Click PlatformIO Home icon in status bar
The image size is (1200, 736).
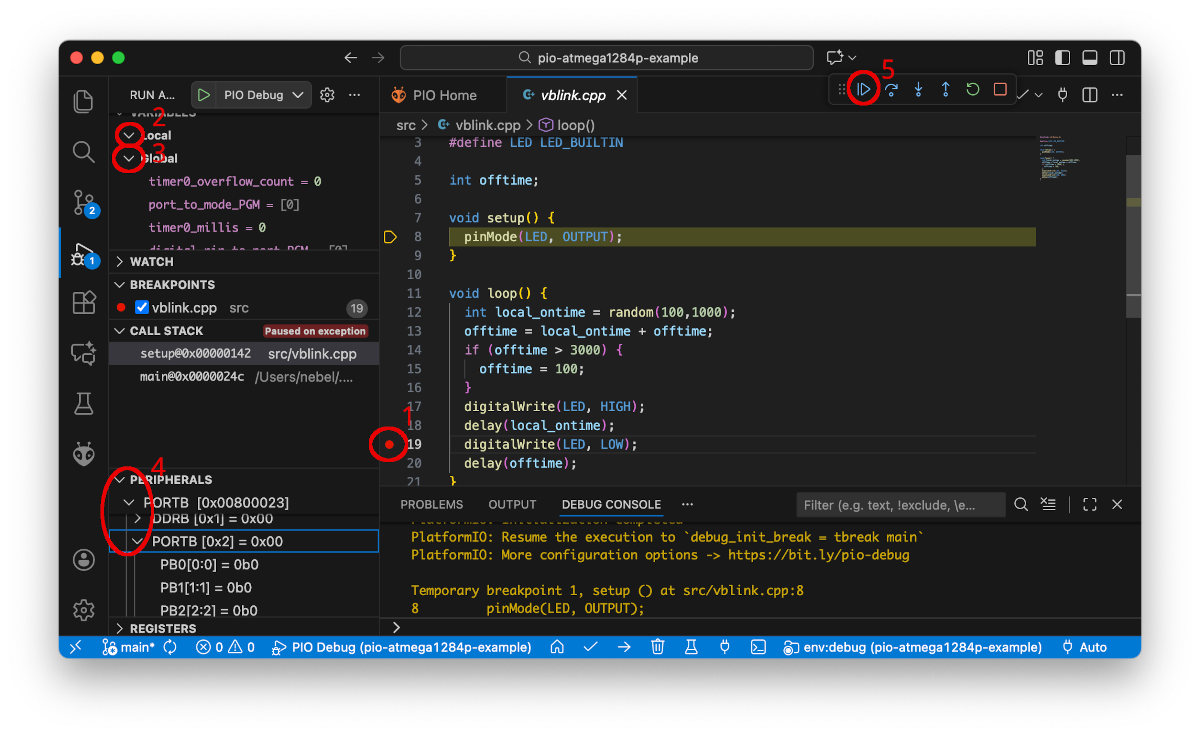557,647
